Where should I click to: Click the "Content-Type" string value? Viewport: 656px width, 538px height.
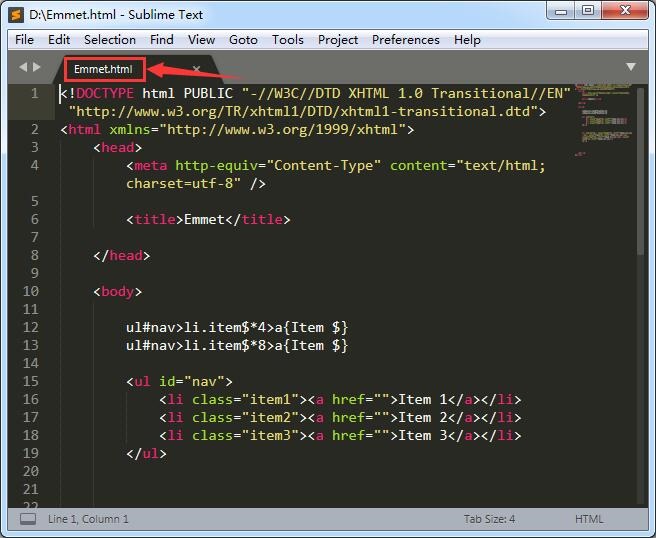pos(324,166)
